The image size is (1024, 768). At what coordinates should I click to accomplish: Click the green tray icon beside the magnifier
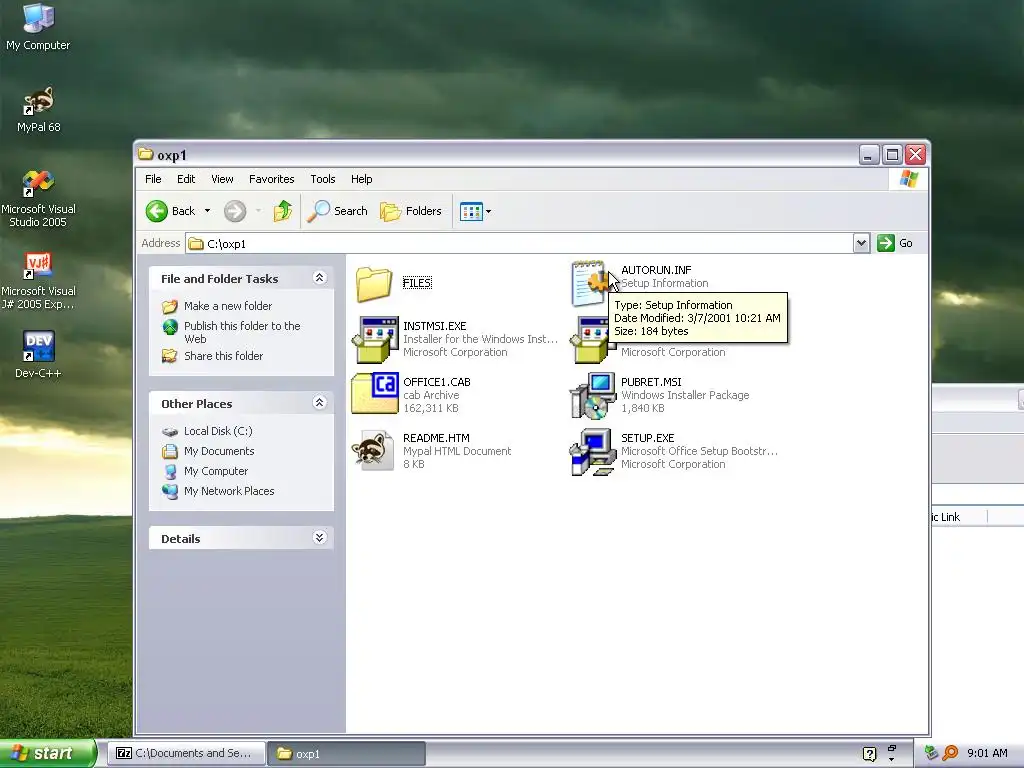(932, 753)
